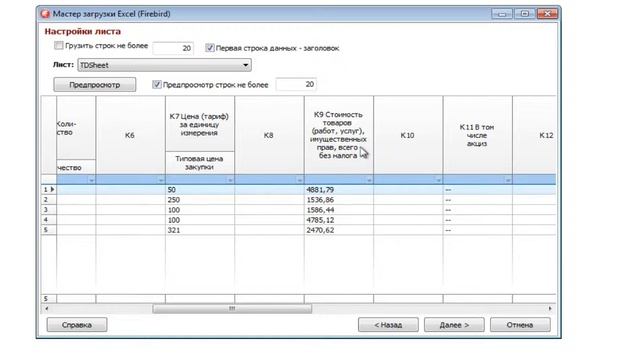The height and width of the screenshot is (360, 640).
Task: Cancel the wizard with the Отмена button
Action: (520, 325)
